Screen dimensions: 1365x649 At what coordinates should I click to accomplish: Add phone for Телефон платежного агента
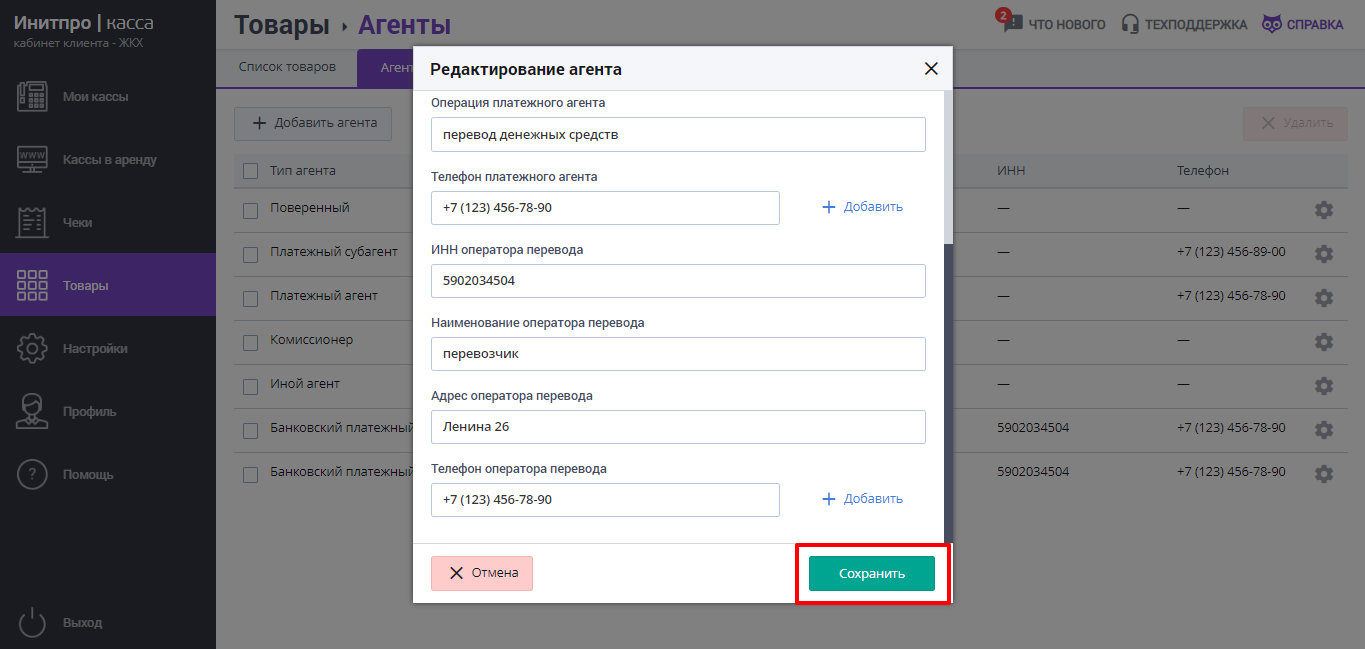click(x=862, y=207)
